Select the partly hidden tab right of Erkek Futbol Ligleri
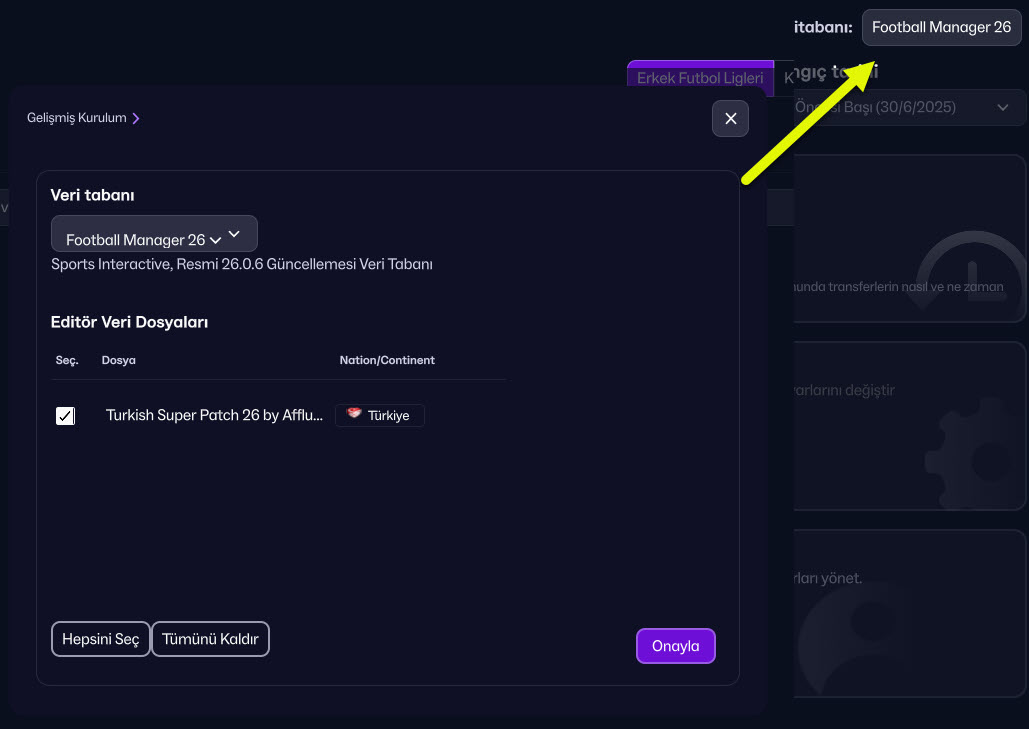The image size is (1029, 729). 787,78
